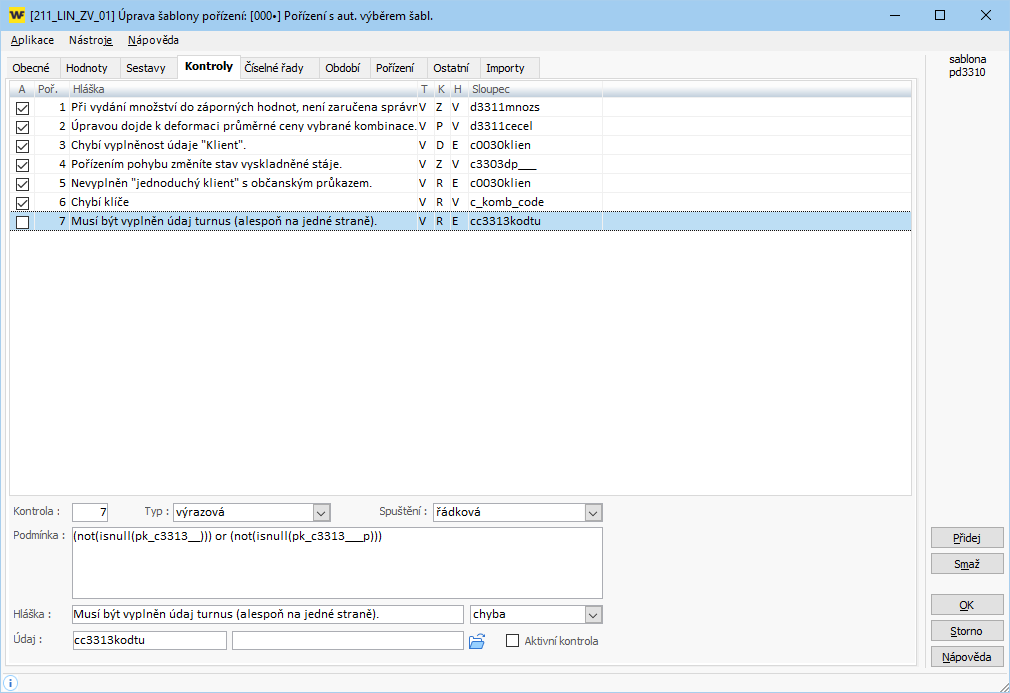1010x693 pixels.
Task: Click into the Podmínka expression field
Action: pos(336,562)
